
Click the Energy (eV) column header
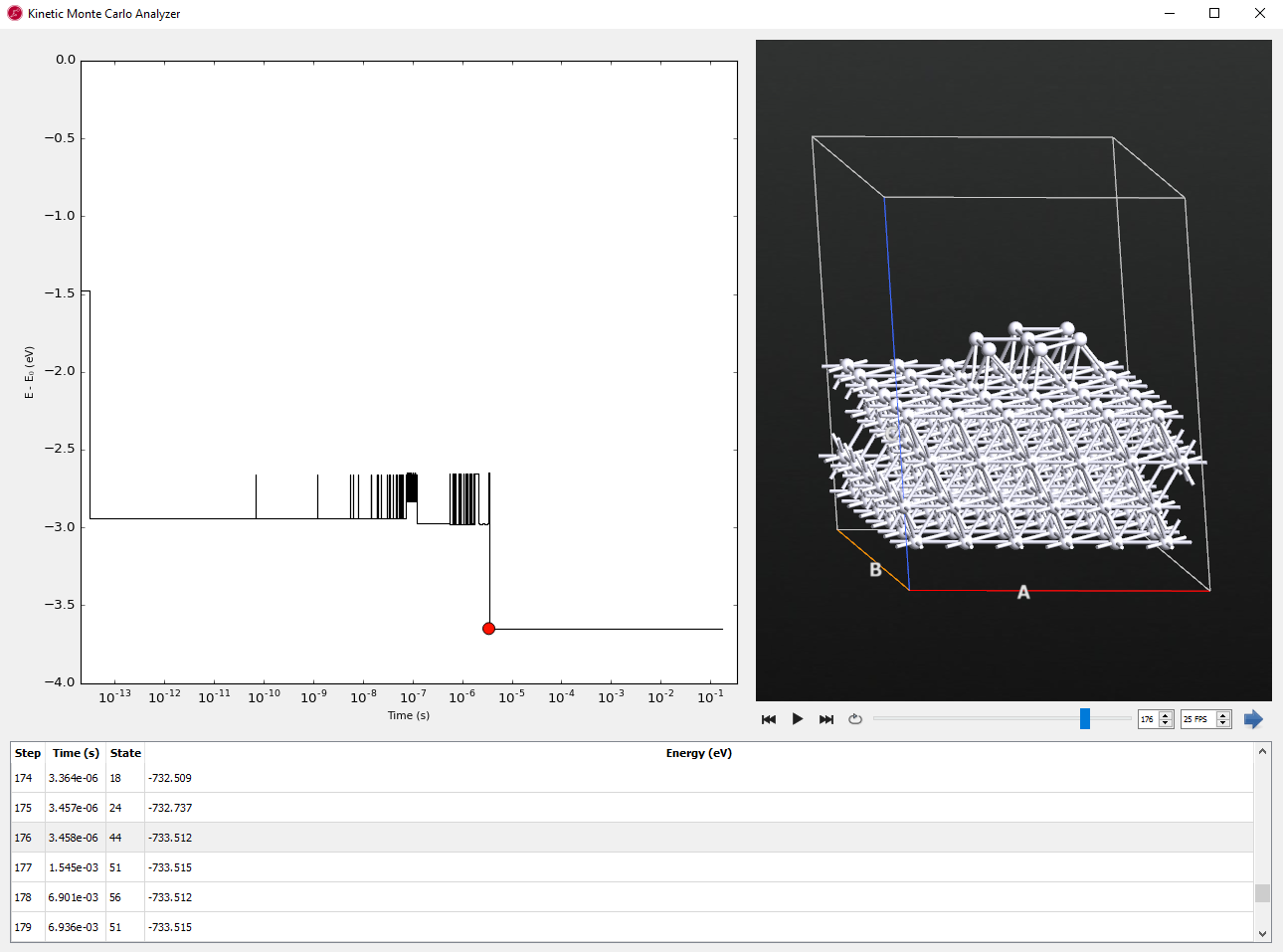click(x=699, y=753)
